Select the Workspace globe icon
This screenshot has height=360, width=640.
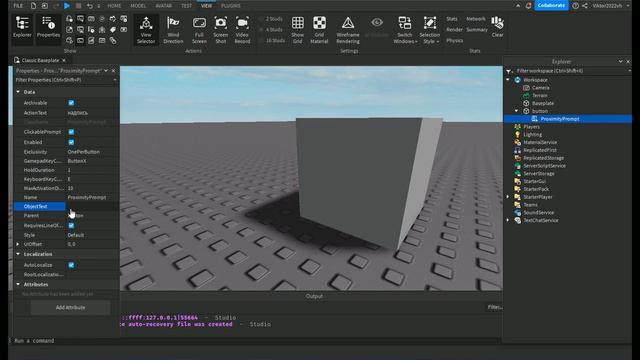point(518,80)
